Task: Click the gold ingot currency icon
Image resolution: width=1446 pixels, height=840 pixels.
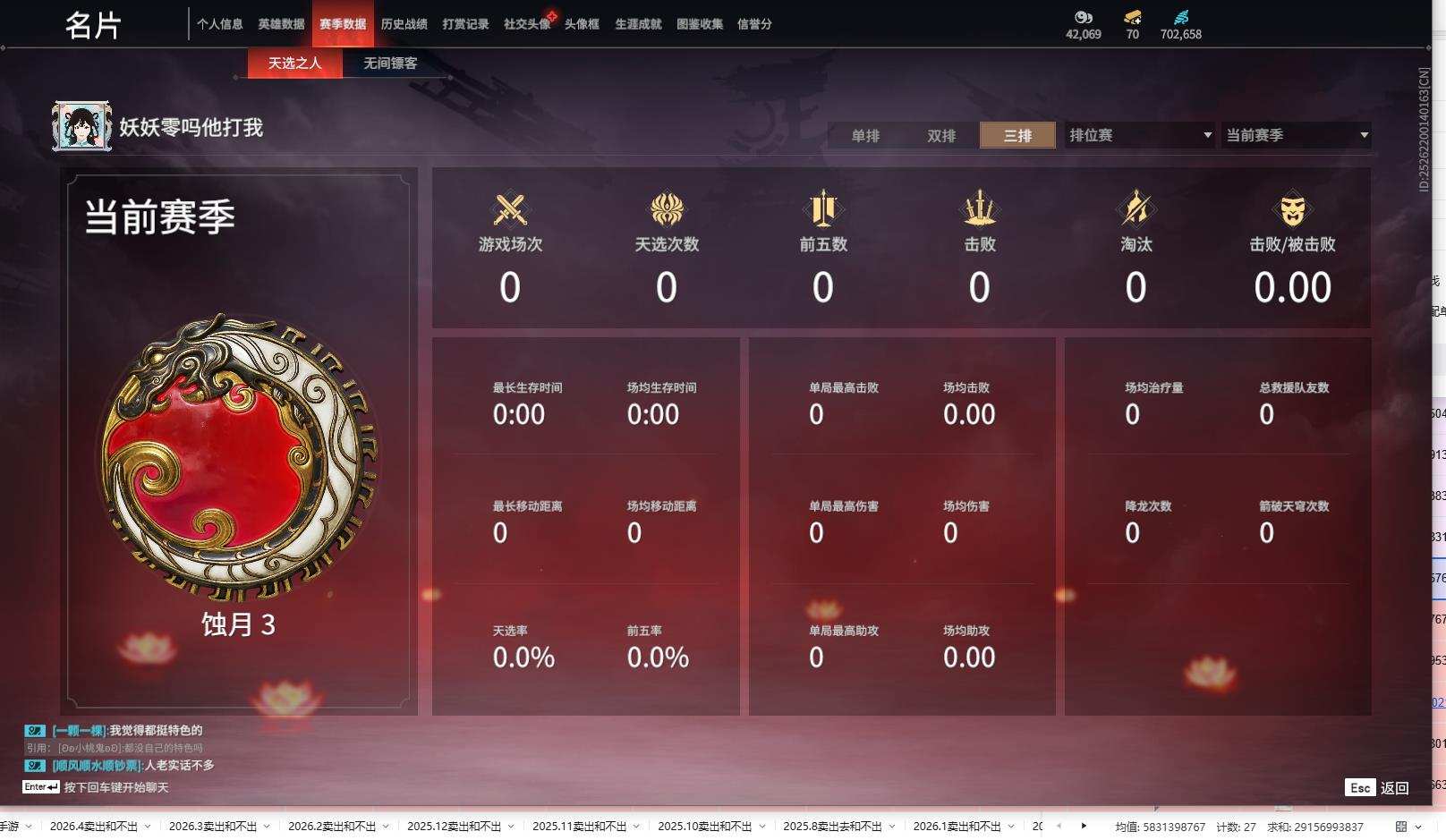Action: coord(1133,17)
